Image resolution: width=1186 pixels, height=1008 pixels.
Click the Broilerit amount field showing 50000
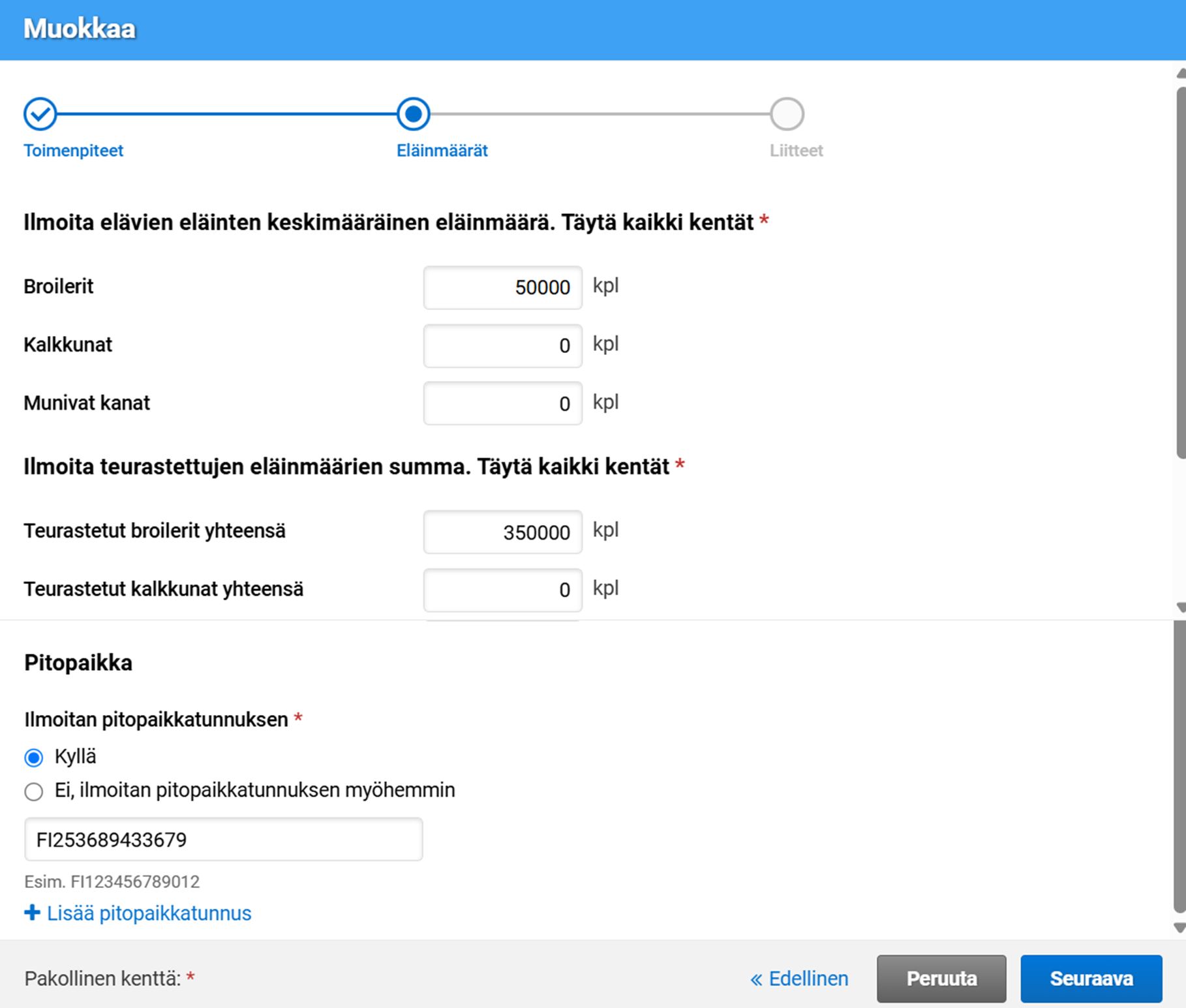(x=502, y=288)
